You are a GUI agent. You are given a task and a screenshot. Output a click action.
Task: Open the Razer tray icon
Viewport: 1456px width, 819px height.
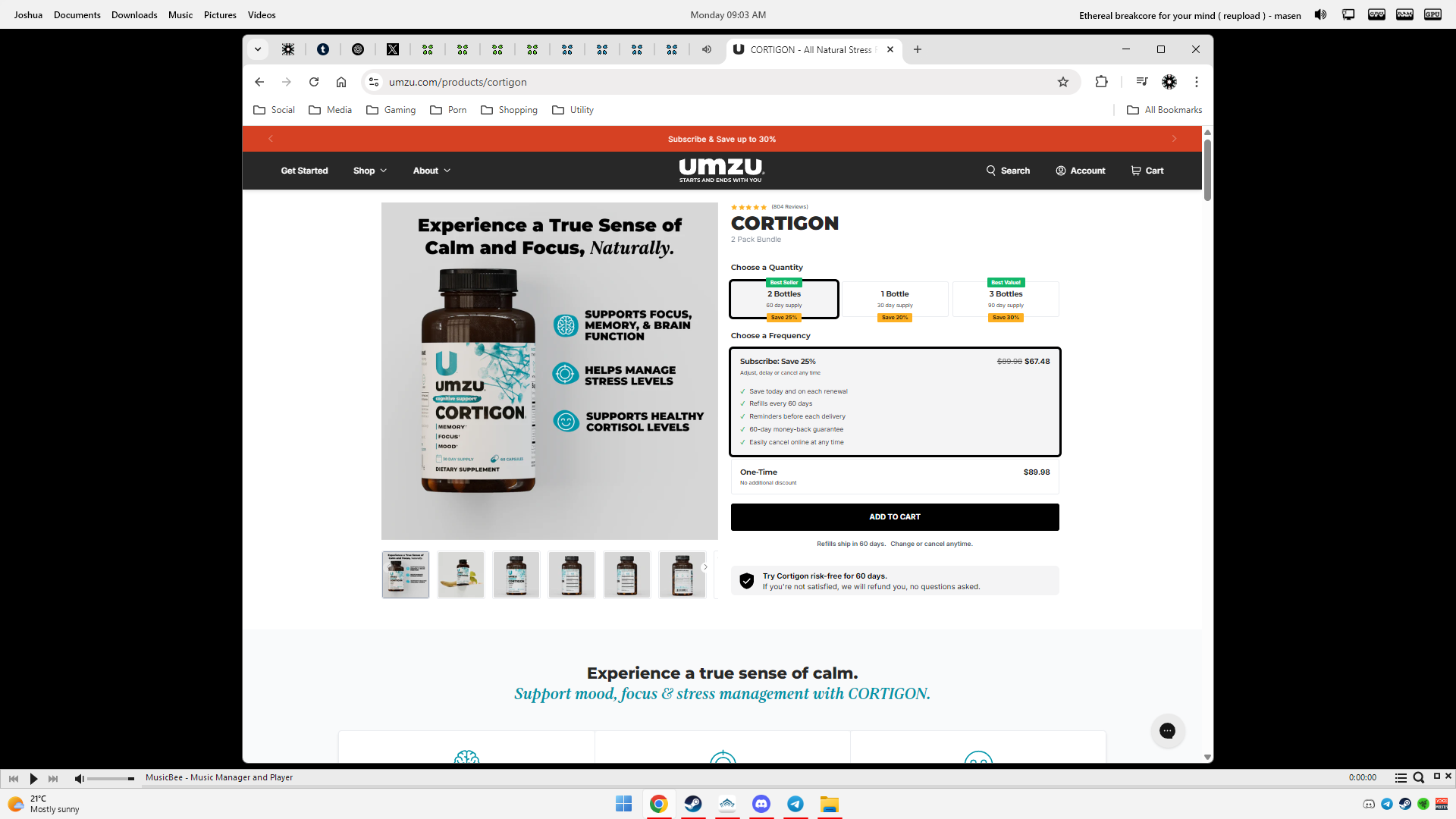[x=1423, y=804]
